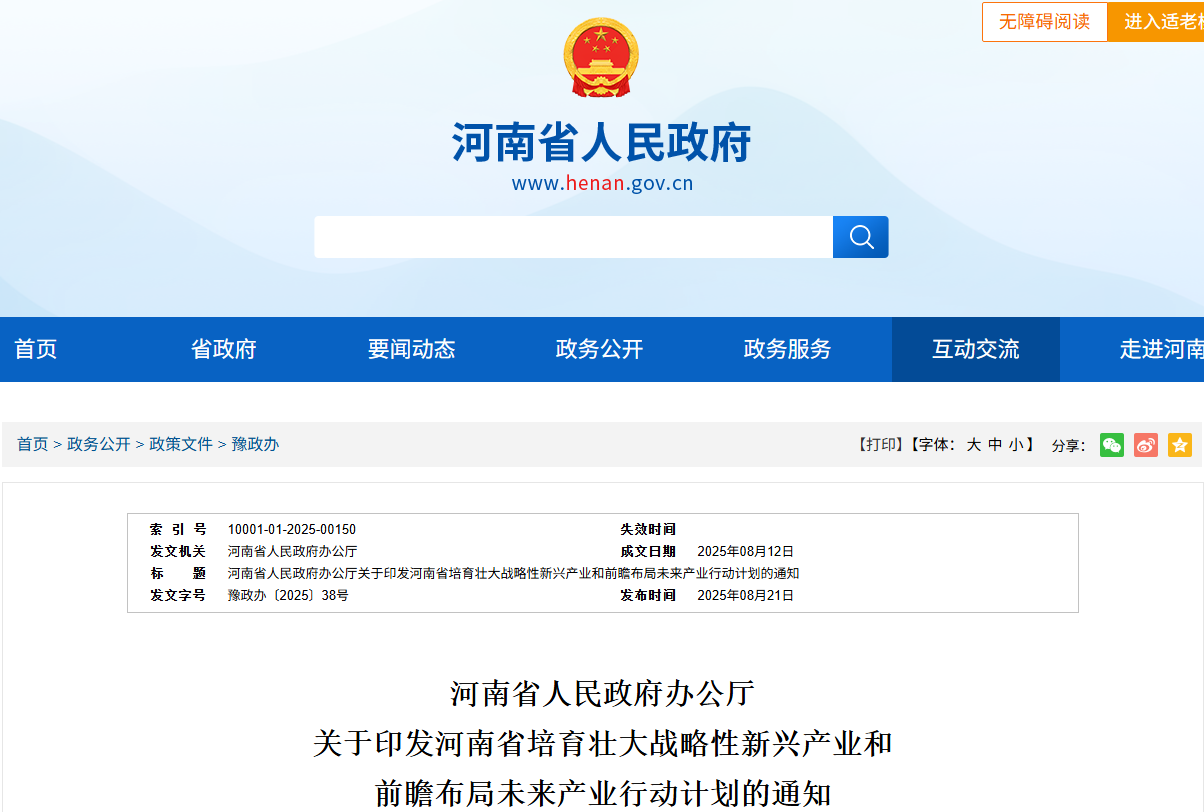Enable 无障碍阅读 accessibility reading mode
Viewport: 1204px width, 812px height.
coord(1044,21)
